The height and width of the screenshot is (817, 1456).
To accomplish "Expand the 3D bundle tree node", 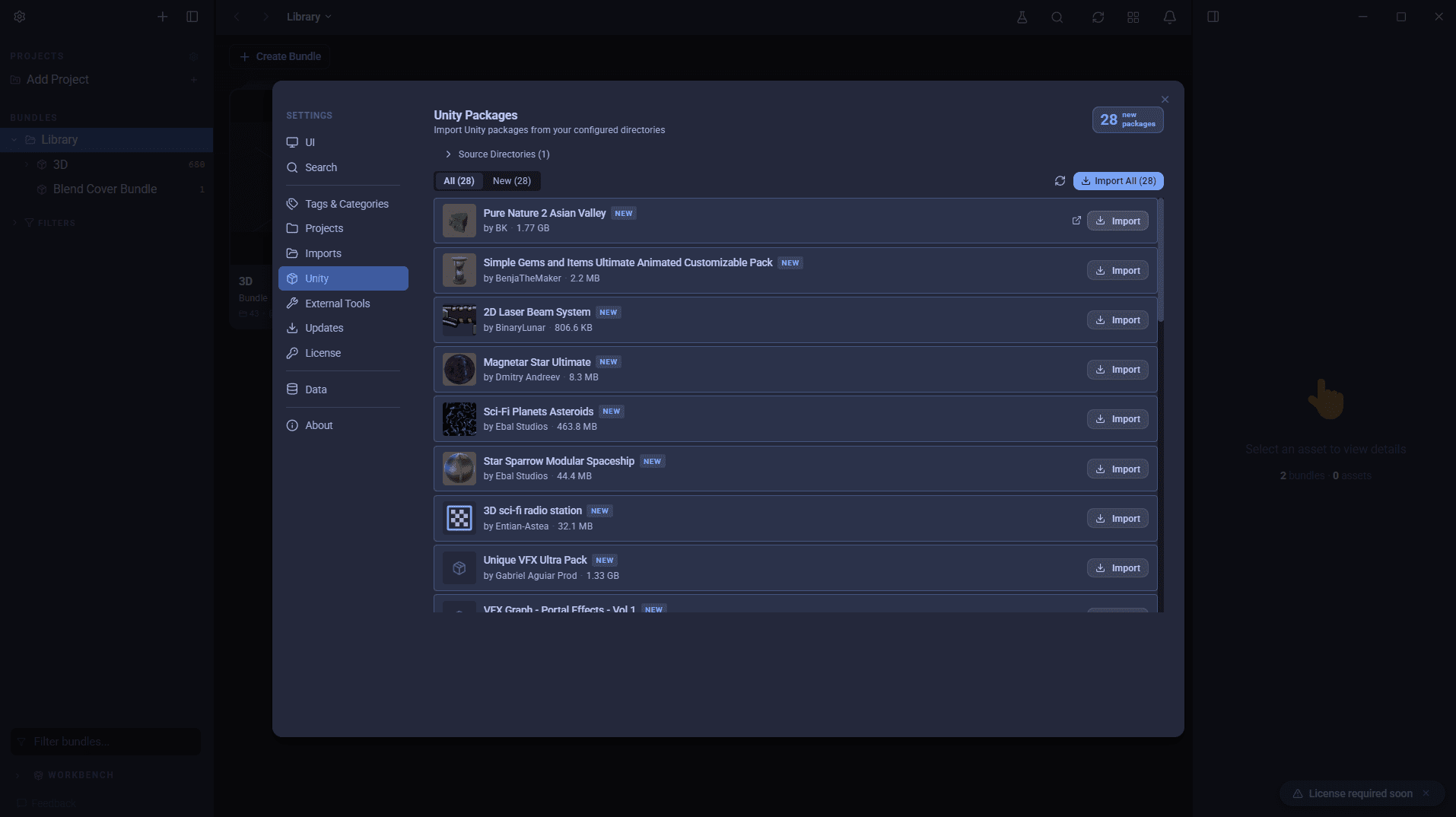I will (x=26, y=164).
